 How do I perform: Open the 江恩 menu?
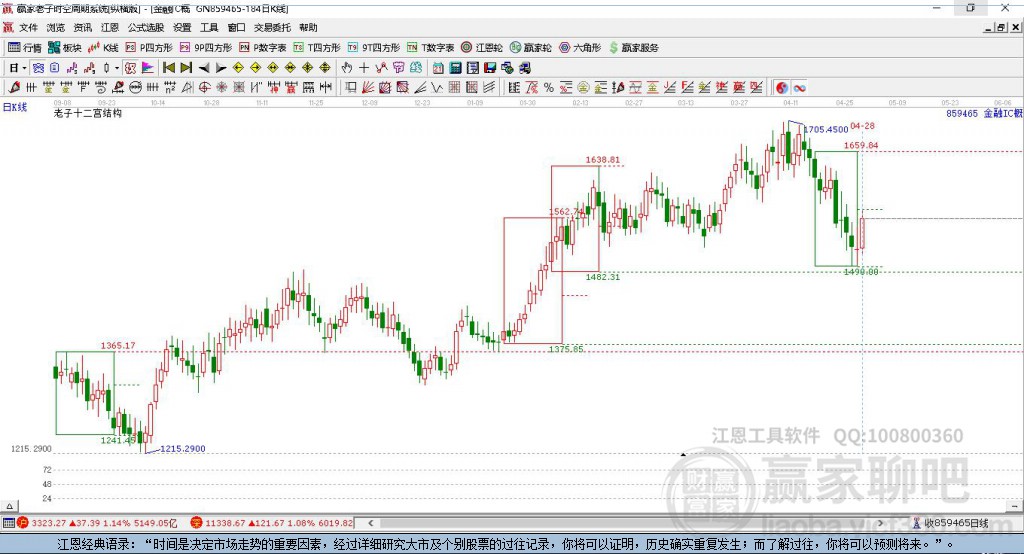(x=110, y=27)
